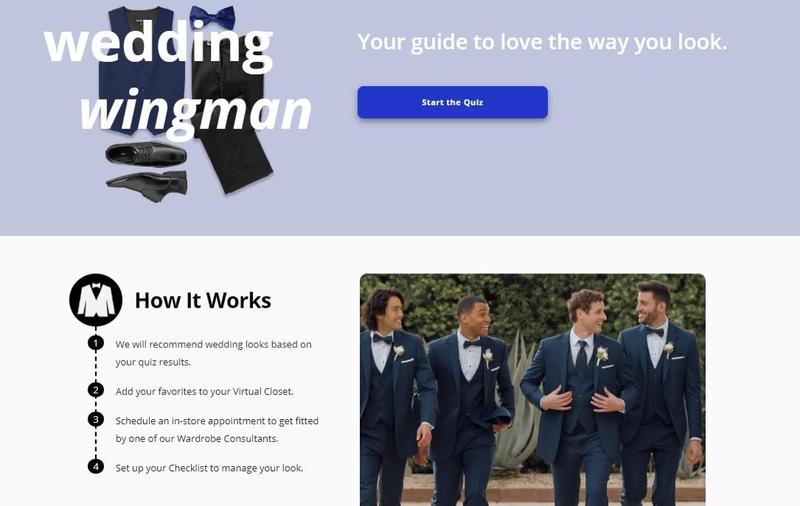Click 'We will recommend wedding looks' step text
Screen dimensions: 800x506
point(213,353)
